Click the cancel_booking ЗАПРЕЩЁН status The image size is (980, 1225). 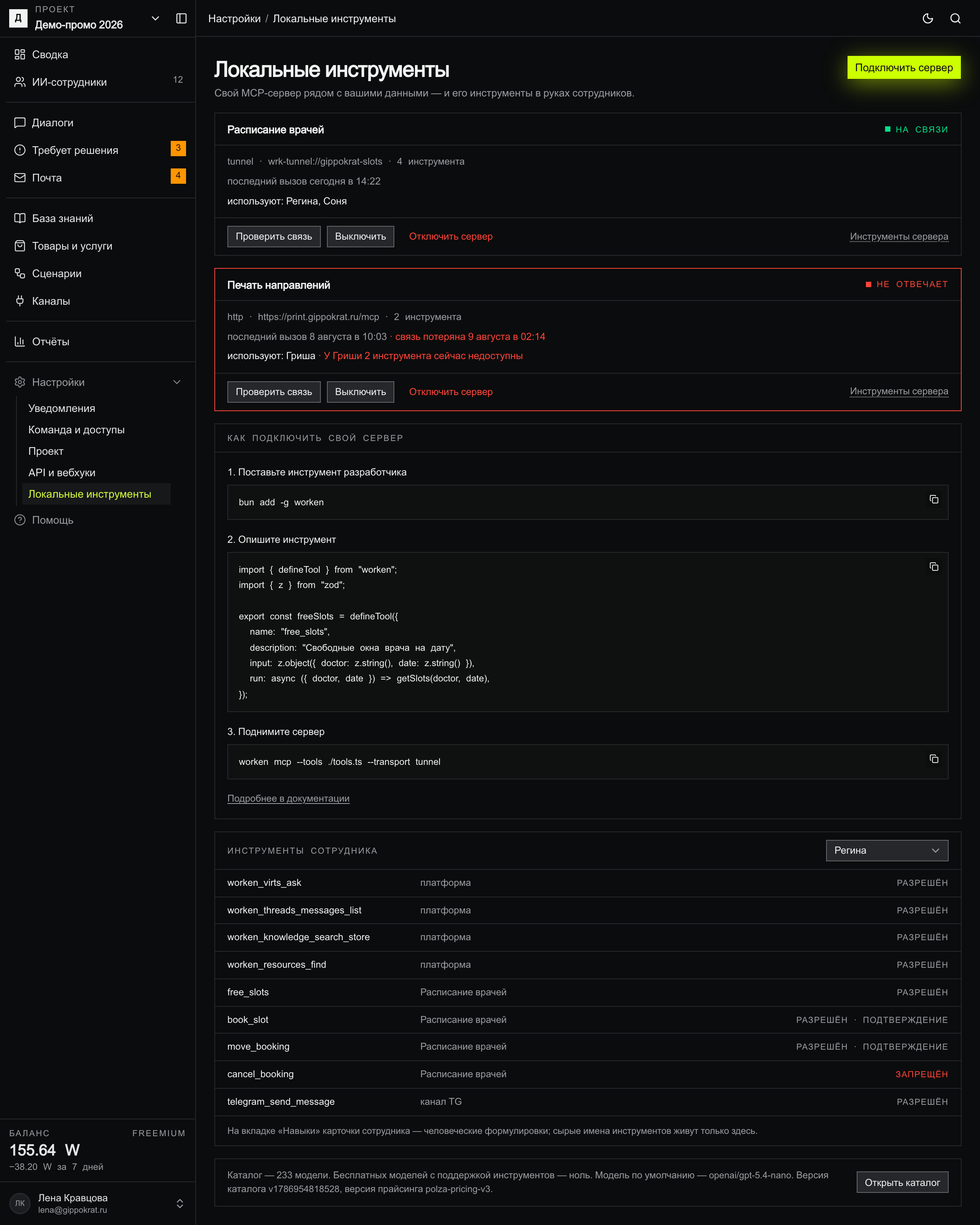[921, 1074]
